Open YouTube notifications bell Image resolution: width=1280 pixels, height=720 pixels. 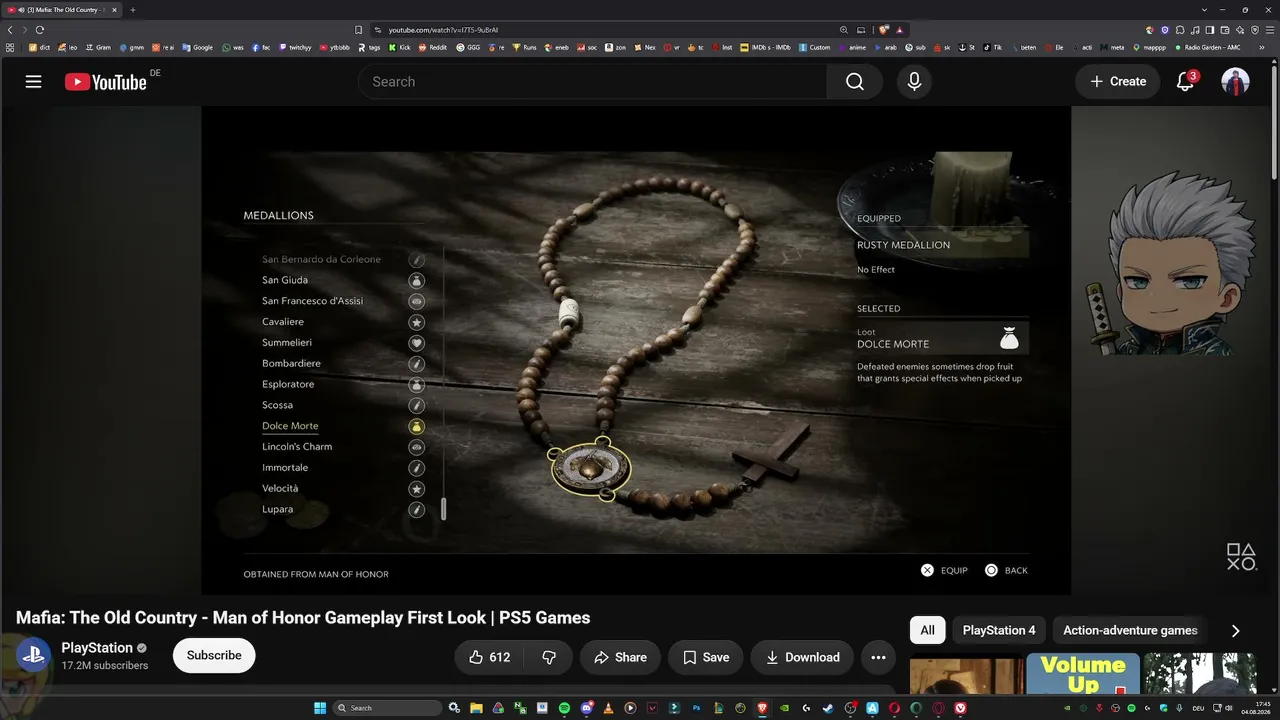pyautogui.click(x=1186, y=82)
